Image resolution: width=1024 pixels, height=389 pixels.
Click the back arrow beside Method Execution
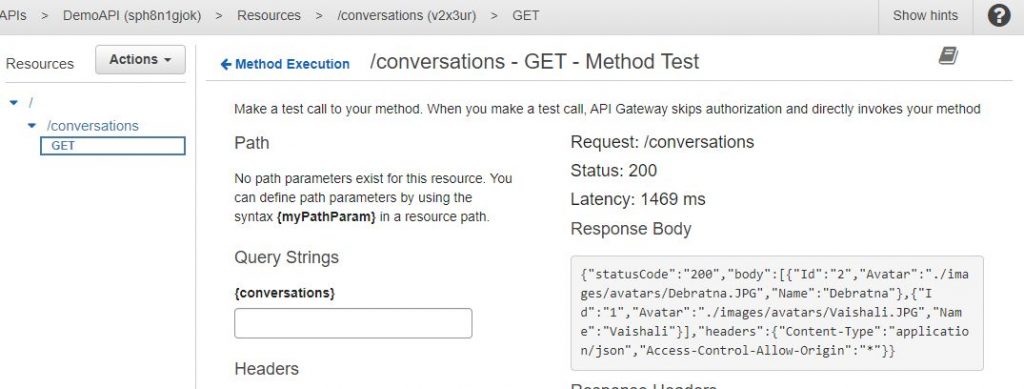click(226, 64)
